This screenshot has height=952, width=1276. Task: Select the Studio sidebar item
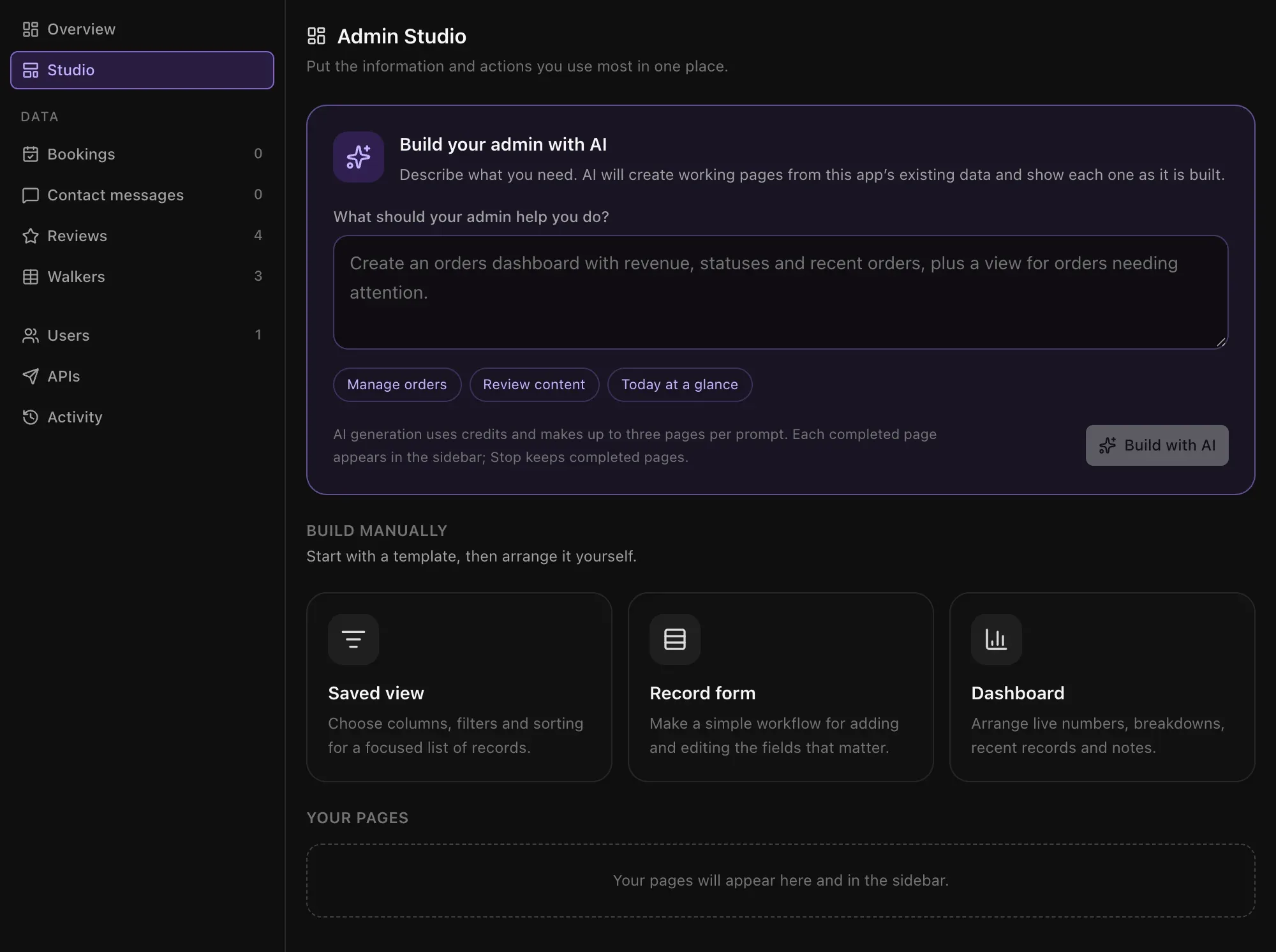coord(142,70)
